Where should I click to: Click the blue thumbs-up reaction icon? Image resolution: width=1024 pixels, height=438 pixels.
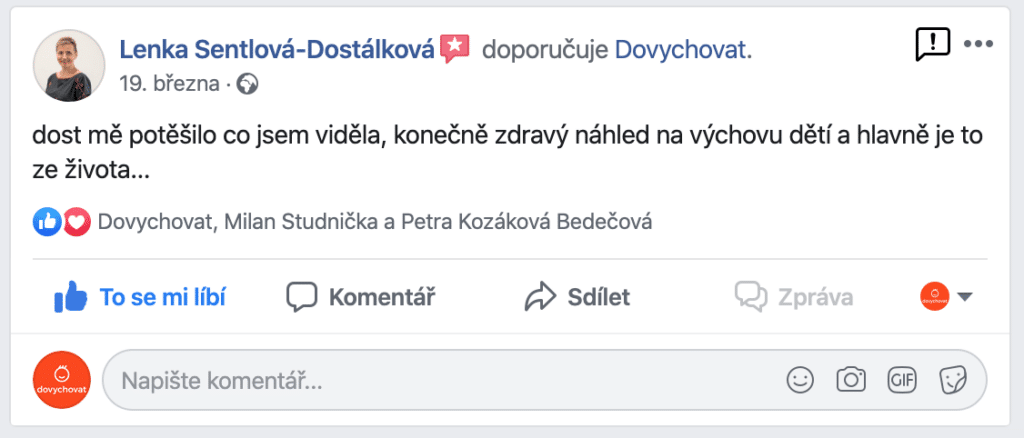[46, 223]
